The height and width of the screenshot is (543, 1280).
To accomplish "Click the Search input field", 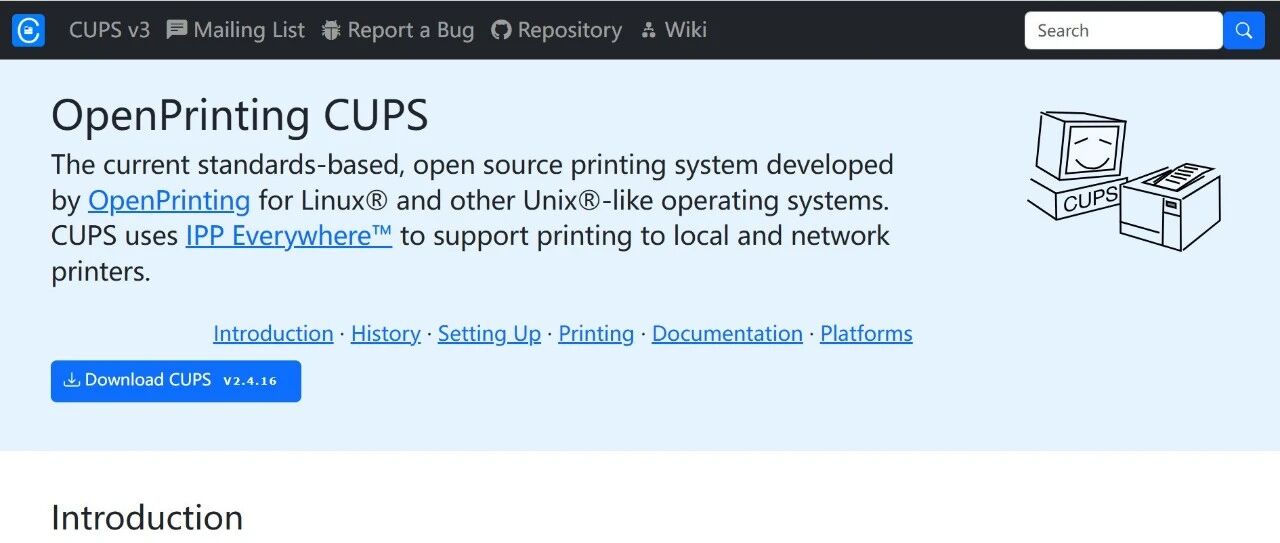I will [x=1124, y=31].
